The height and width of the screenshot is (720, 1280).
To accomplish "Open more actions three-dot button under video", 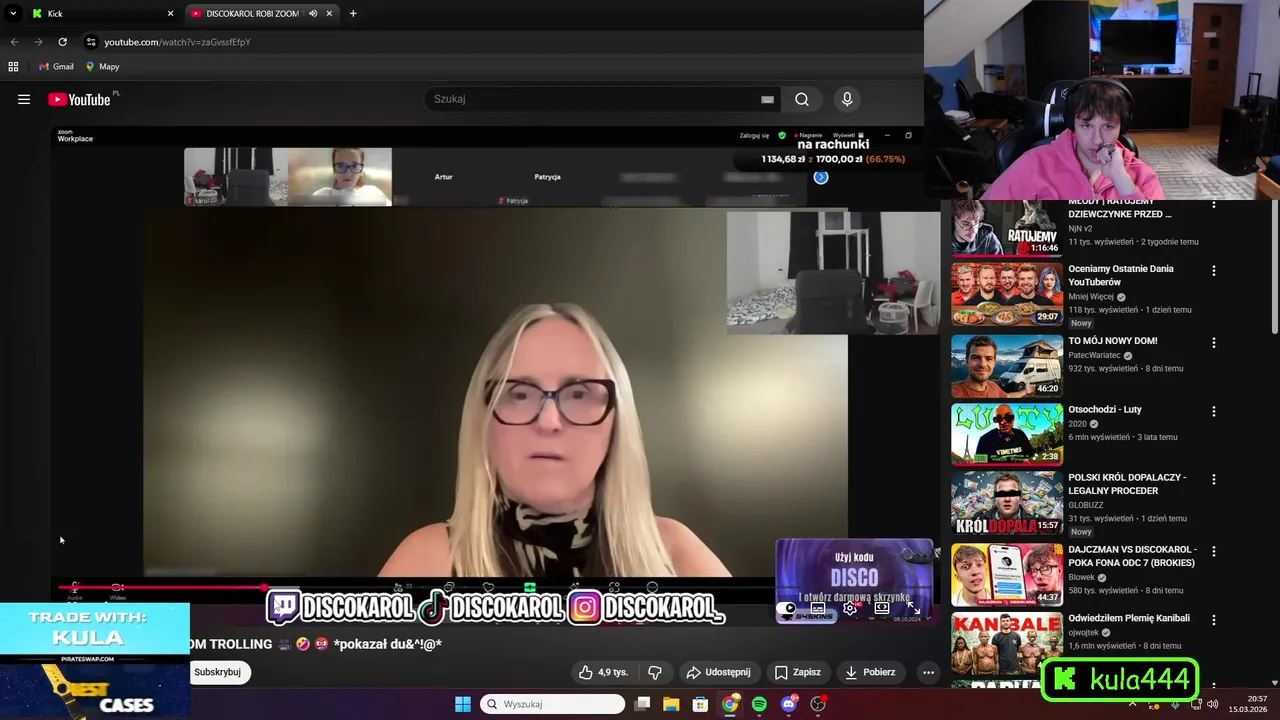I will [928, 672].
